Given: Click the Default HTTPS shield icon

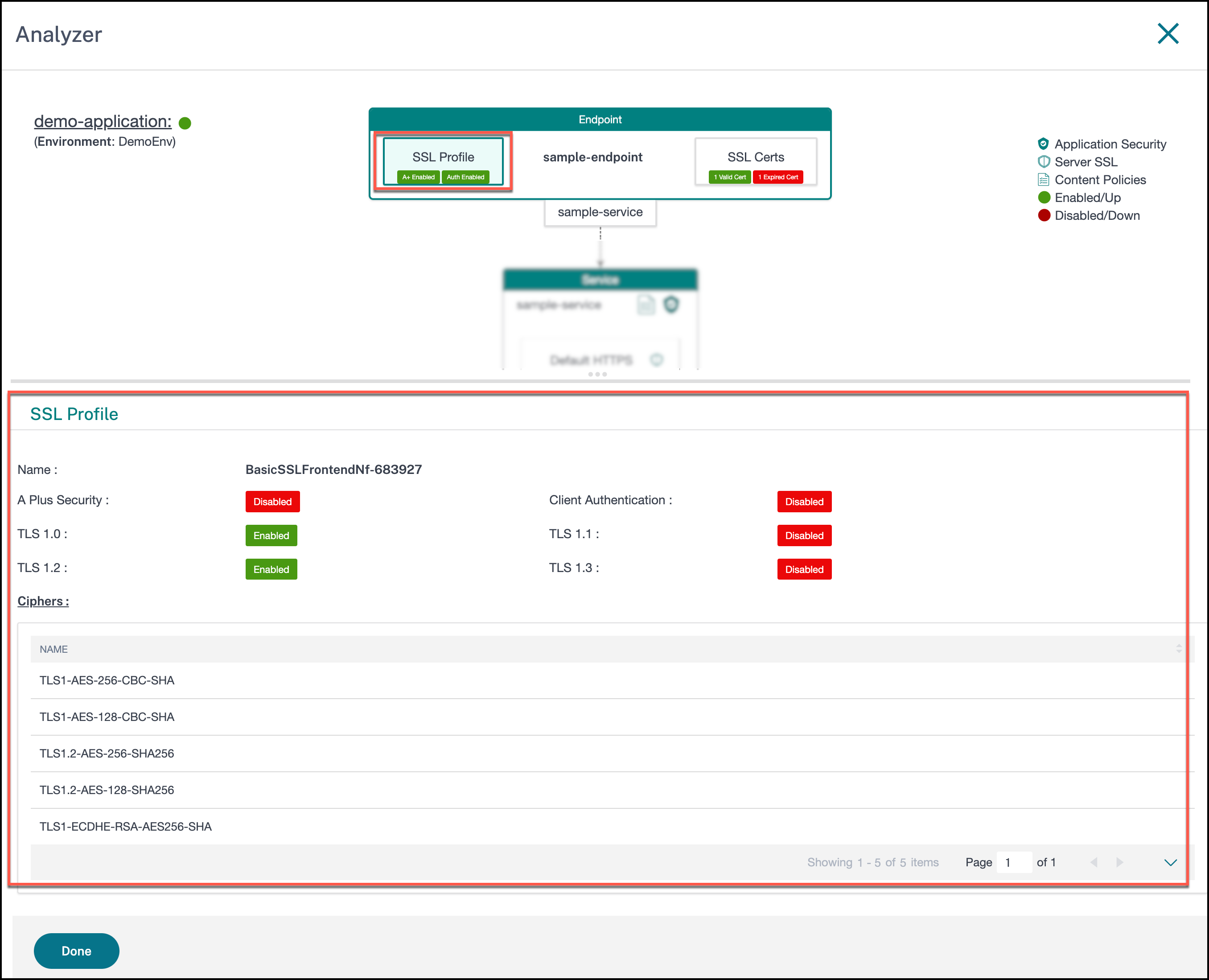Looking at the screenshot, I should click(656, 360).
